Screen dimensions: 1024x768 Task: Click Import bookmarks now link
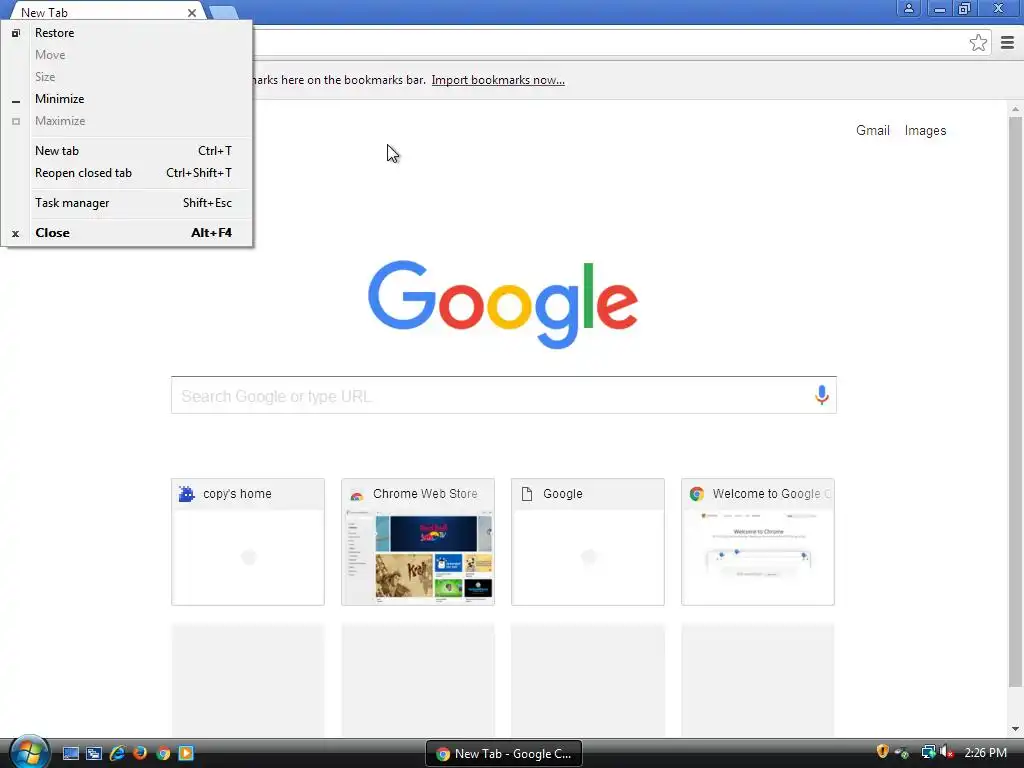(498, 80)
